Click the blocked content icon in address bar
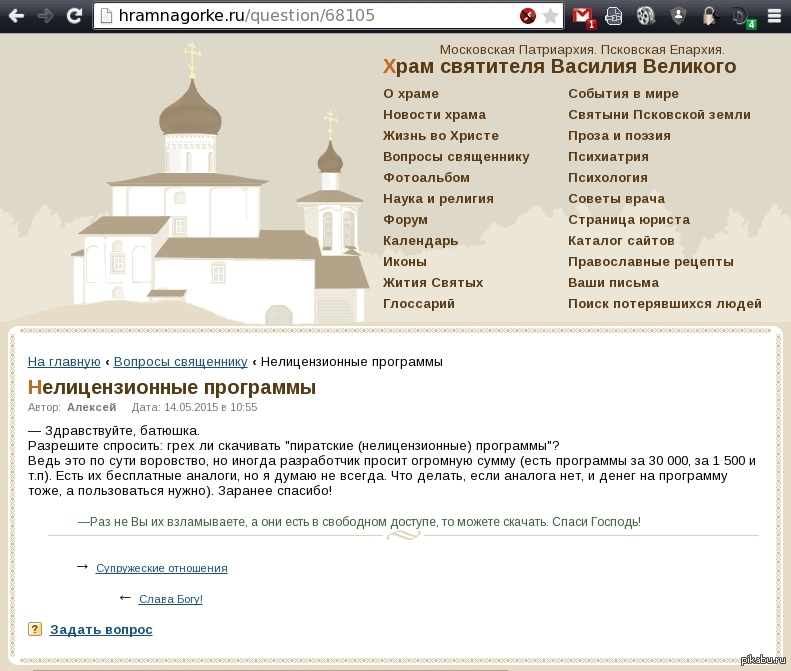Screen dimensions: 791x671 coord(528,16)
